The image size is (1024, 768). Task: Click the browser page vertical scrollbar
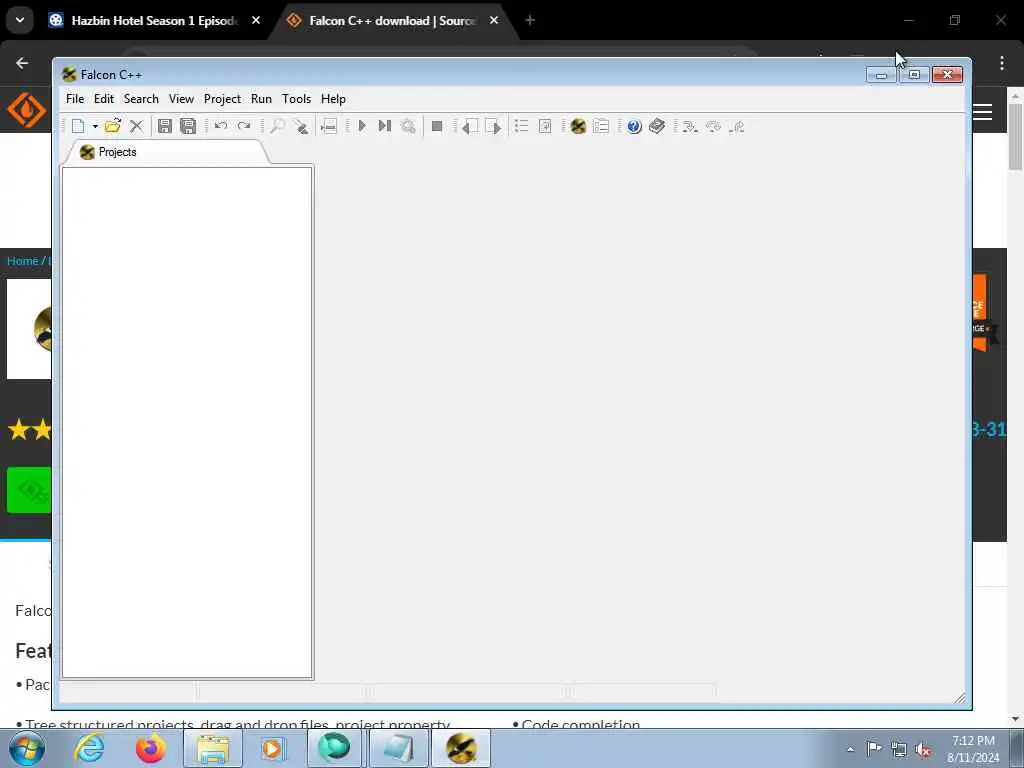click(x=1016, y=137)
